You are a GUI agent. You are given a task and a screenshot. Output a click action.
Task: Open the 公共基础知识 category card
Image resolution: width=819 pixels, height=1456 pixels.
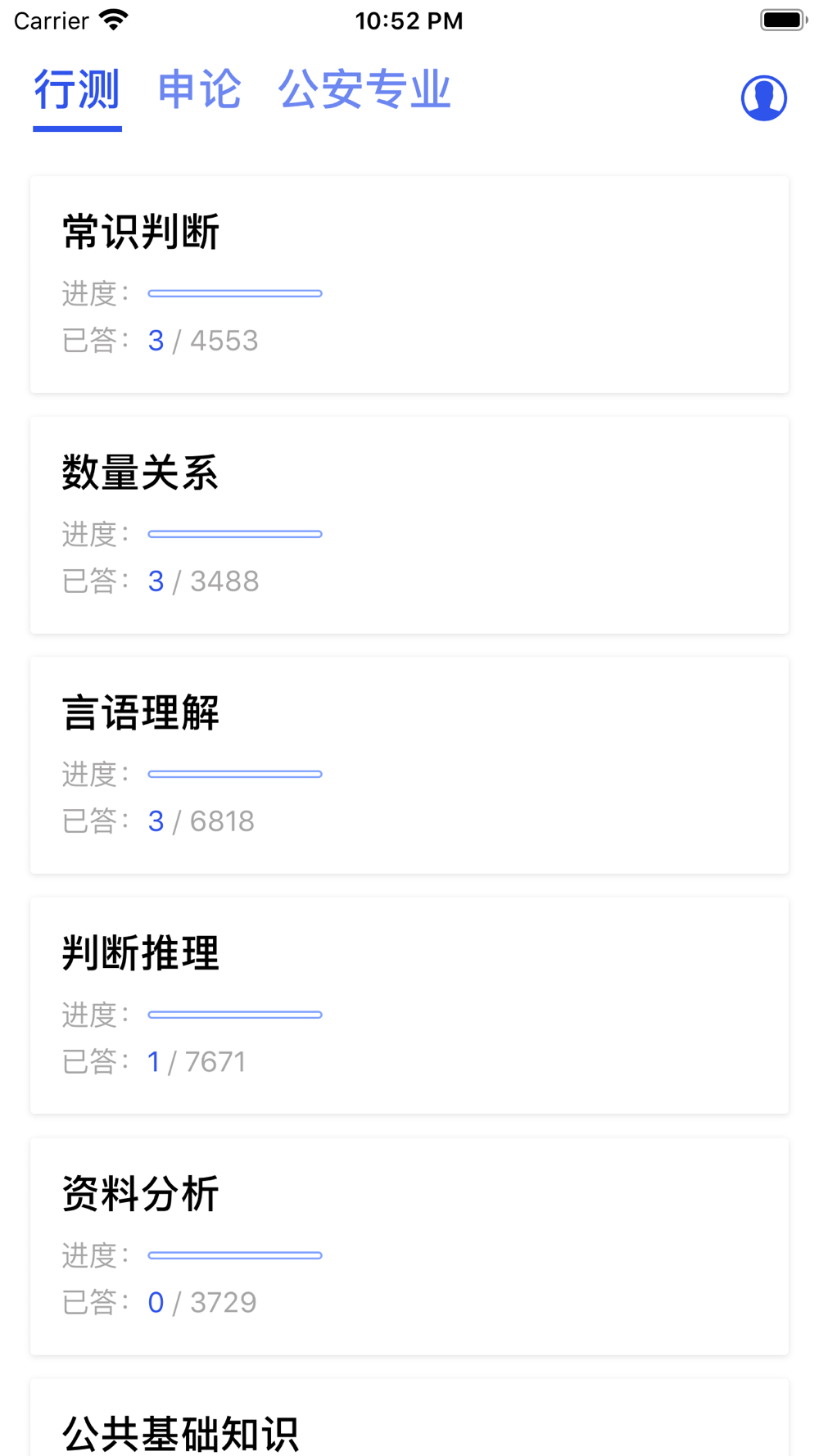pos(409,1418)
